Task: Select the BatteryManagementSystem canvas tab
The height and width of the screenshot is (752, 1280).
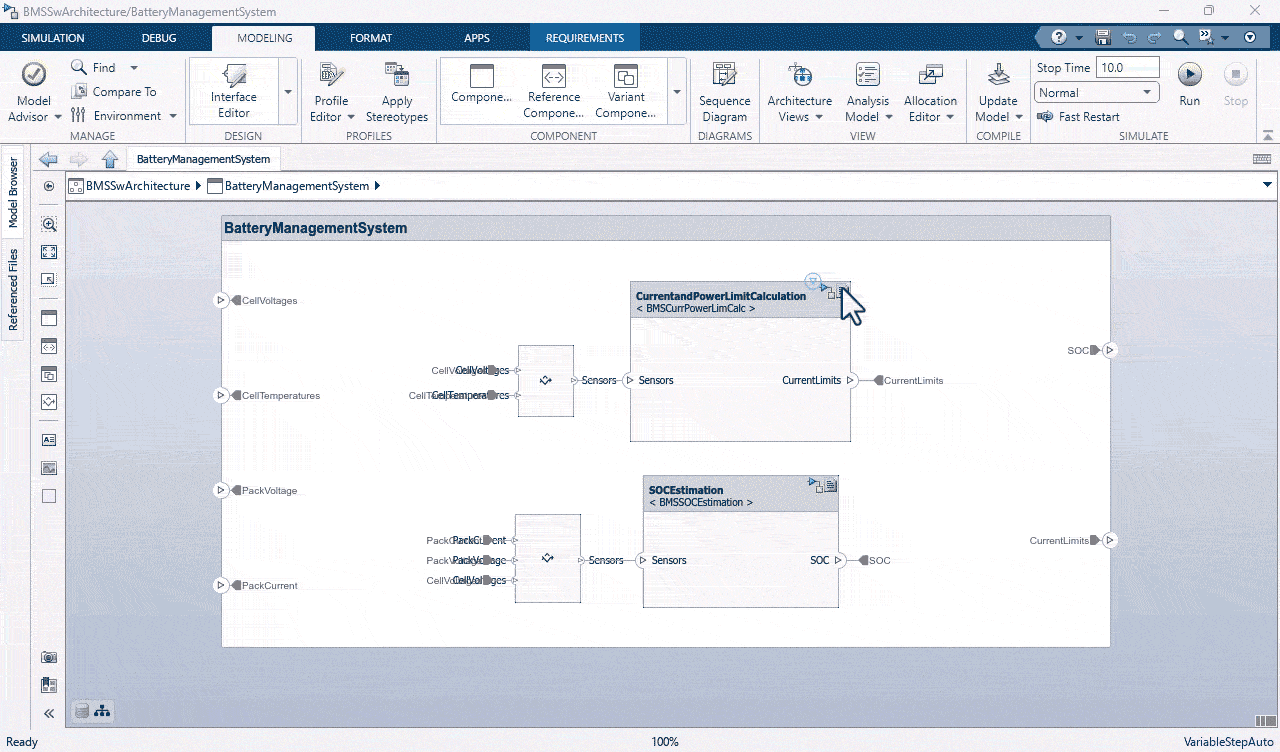Action: (x=203, y=159)
